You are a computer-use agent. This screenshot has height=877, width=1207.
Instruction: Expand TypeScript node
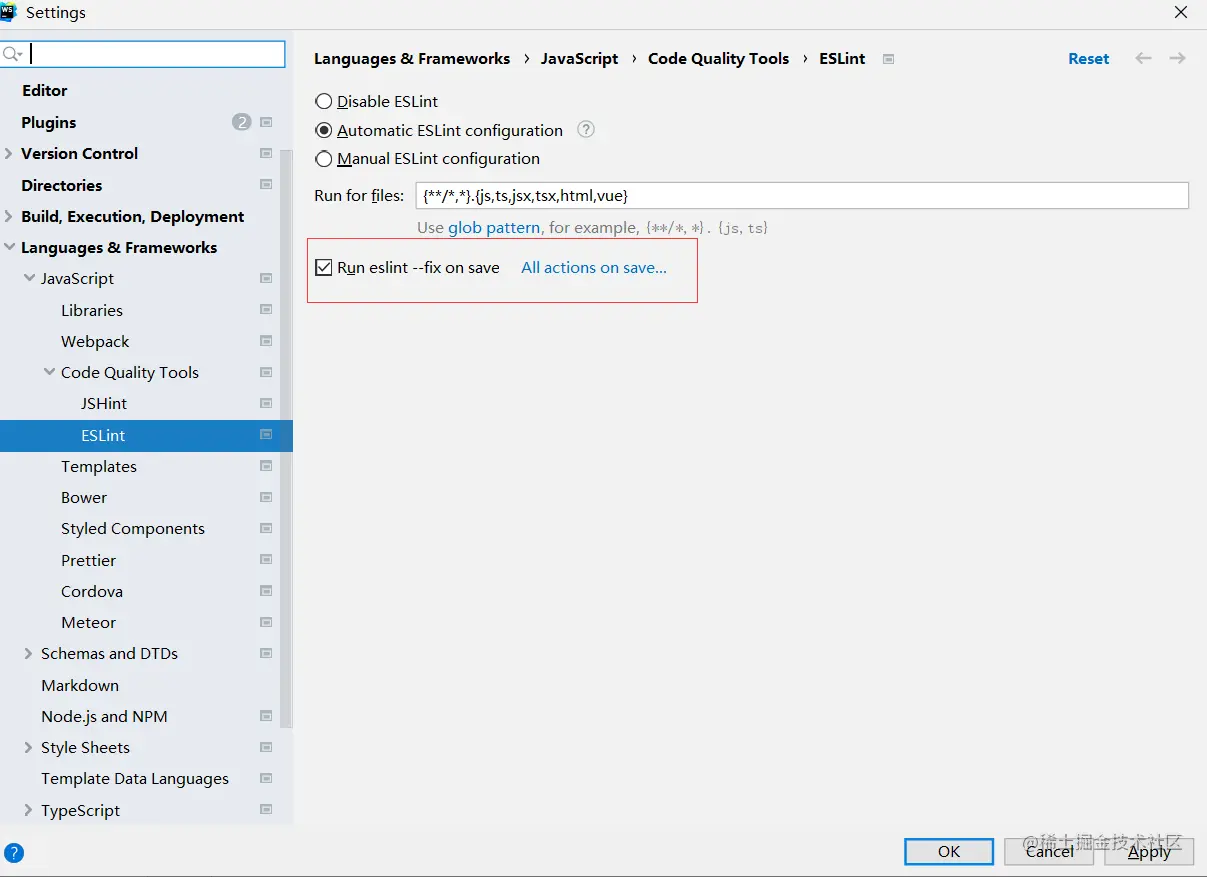tap(29, 810)
